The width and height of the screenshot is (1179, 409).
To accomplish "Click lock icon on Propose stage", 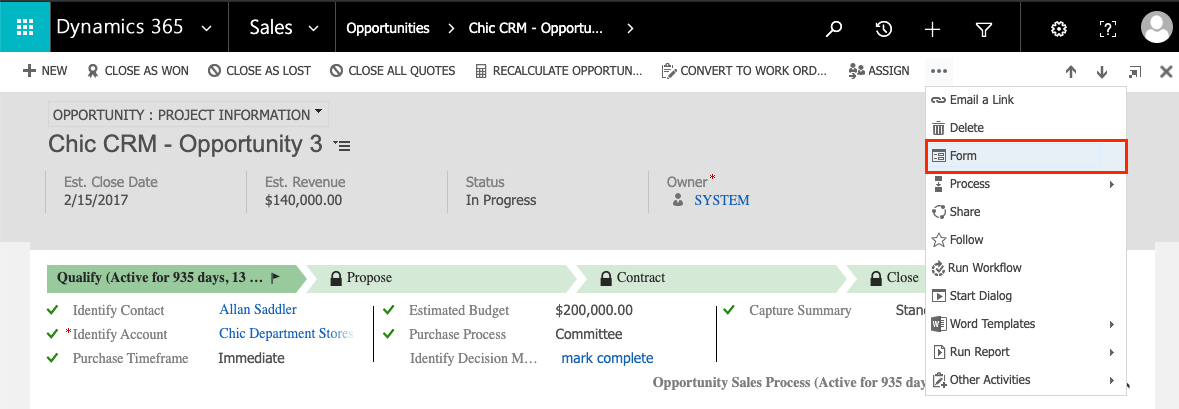I will 336,278.
